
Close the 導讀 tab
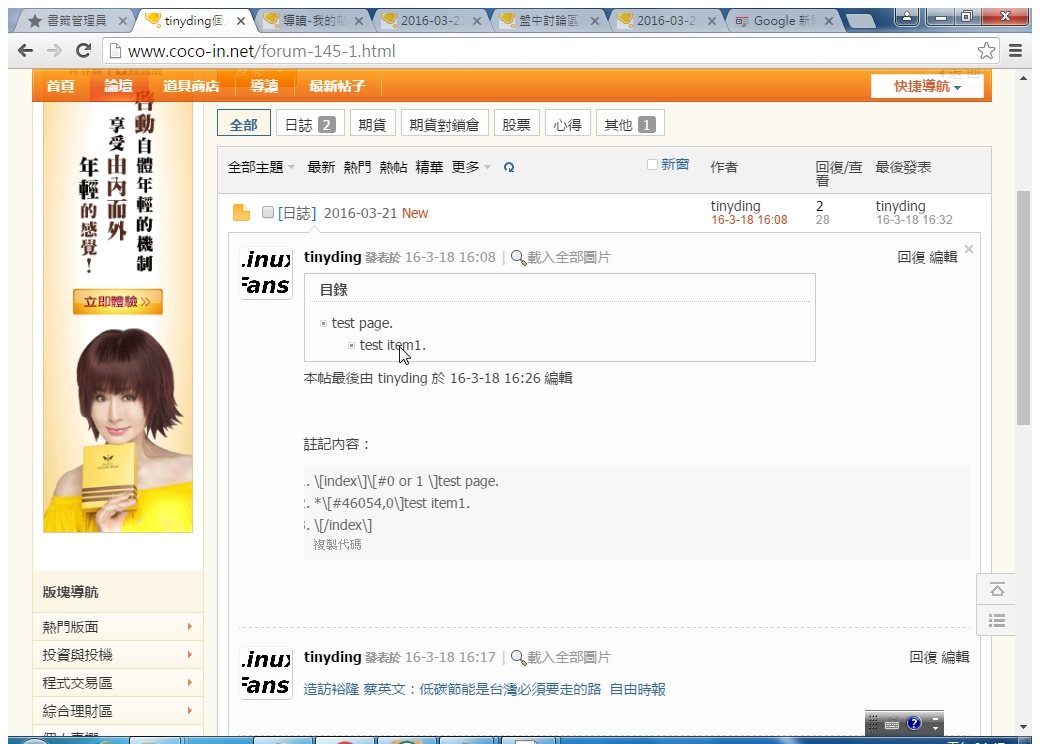(359, 21)
